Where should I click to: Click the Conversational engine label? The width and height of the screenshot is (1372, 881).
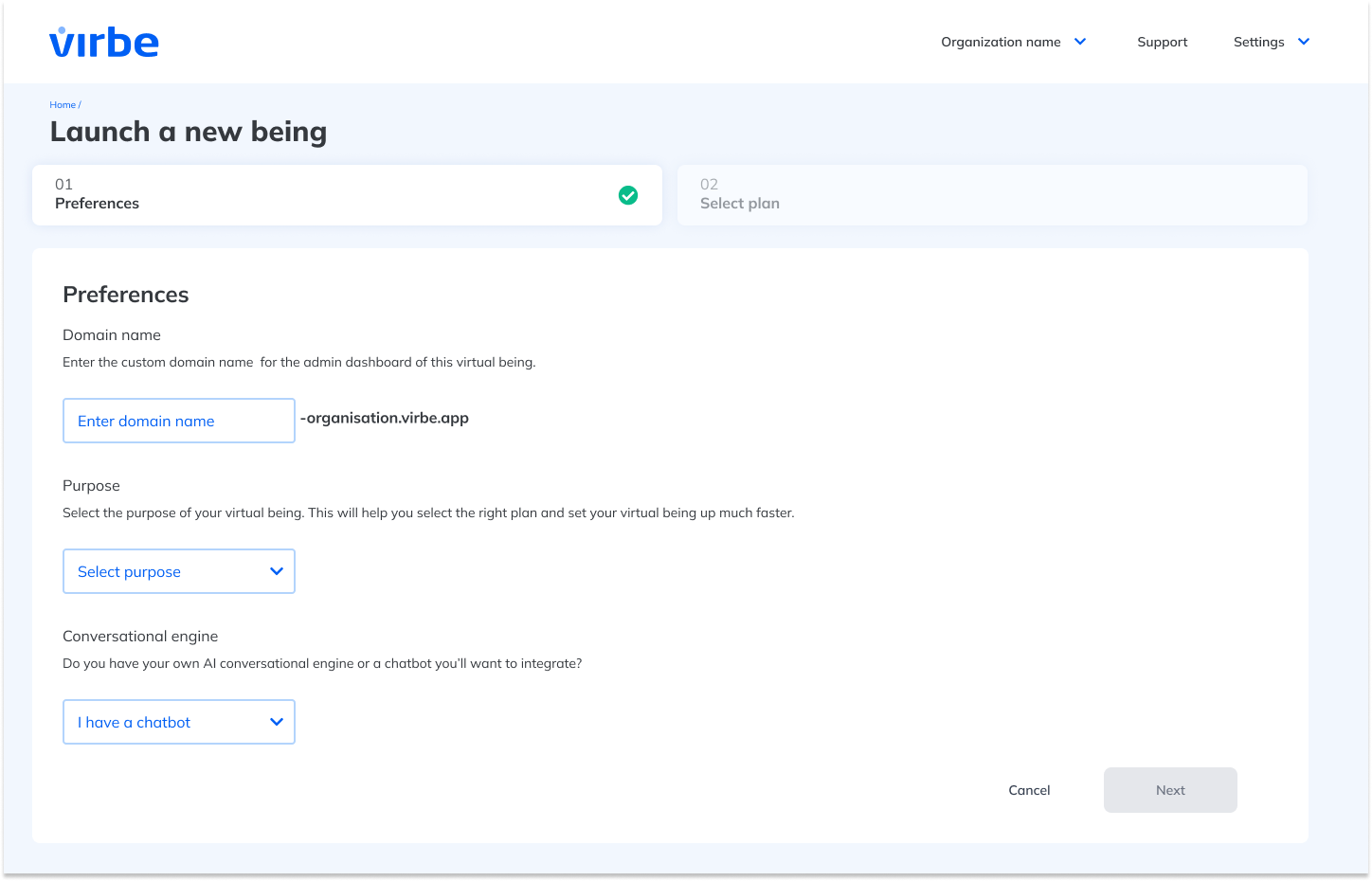coord(140,637)
